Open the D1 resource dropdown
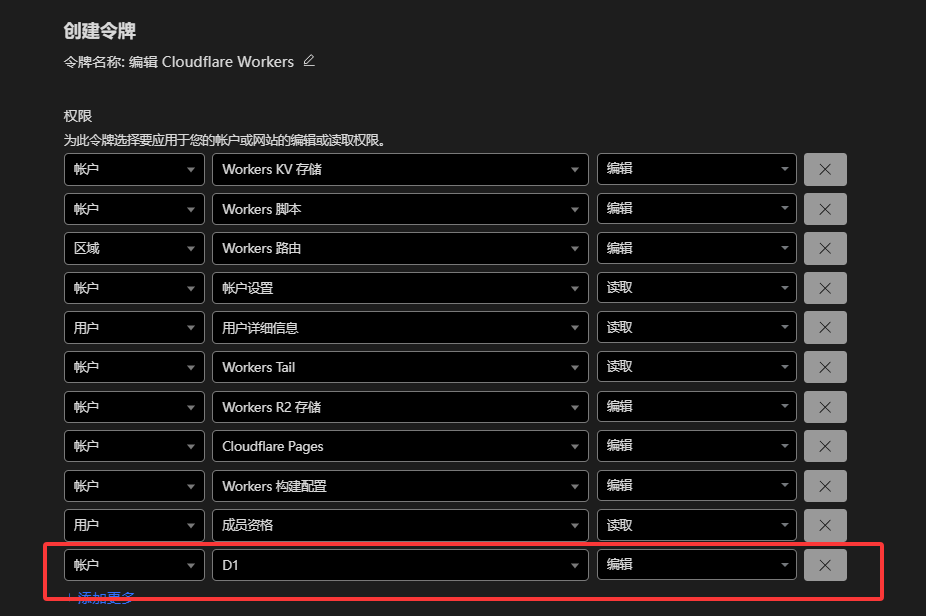Viewport: 926px width, 616px height. pyautogui.click(x=400, y=565)
